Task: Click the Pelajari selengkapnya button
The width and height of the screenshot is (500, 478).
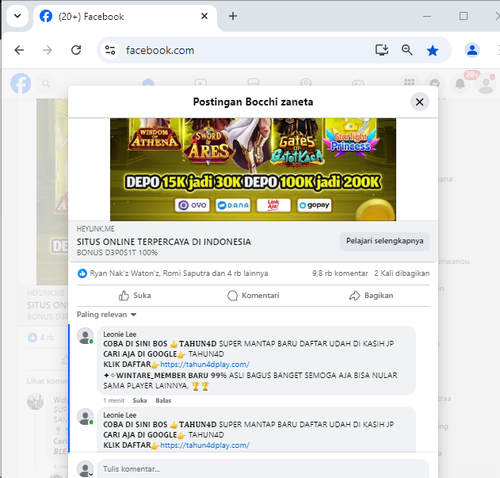Action: point(385,241)
